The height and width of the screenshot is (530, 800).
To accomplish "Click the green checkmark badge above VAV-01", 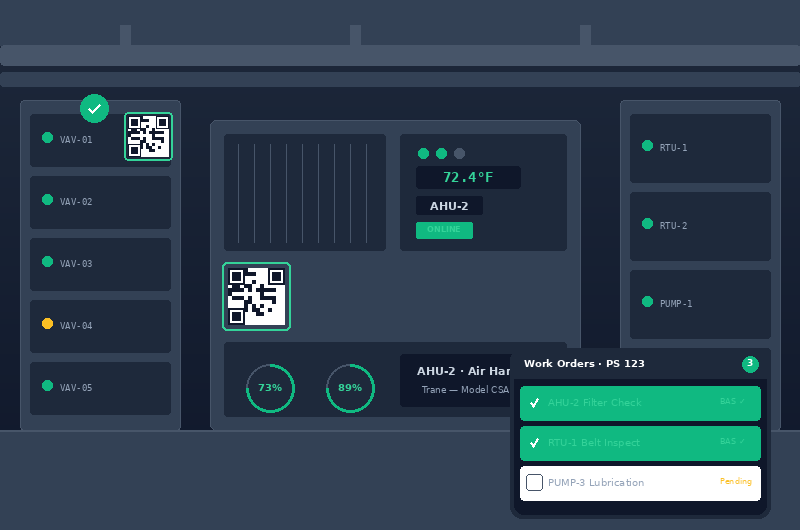I will [x=94, y=108].
